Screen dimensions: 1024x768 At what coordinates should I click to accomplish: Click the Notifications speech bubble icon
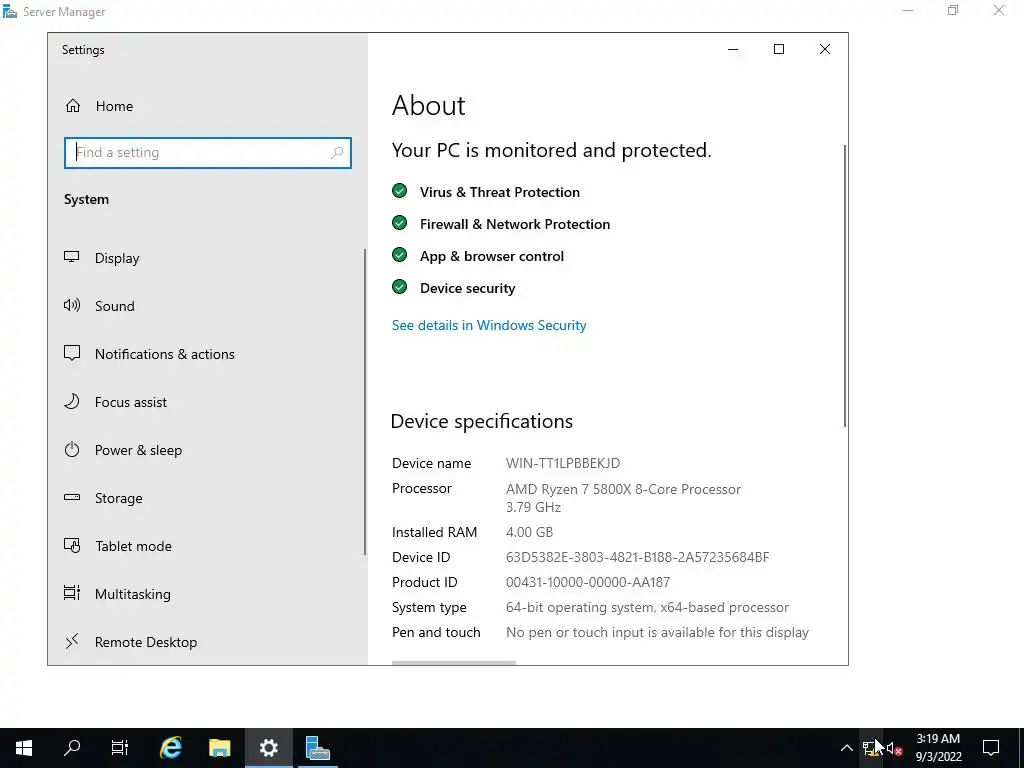pyautogui.click(x=72, y=353)
